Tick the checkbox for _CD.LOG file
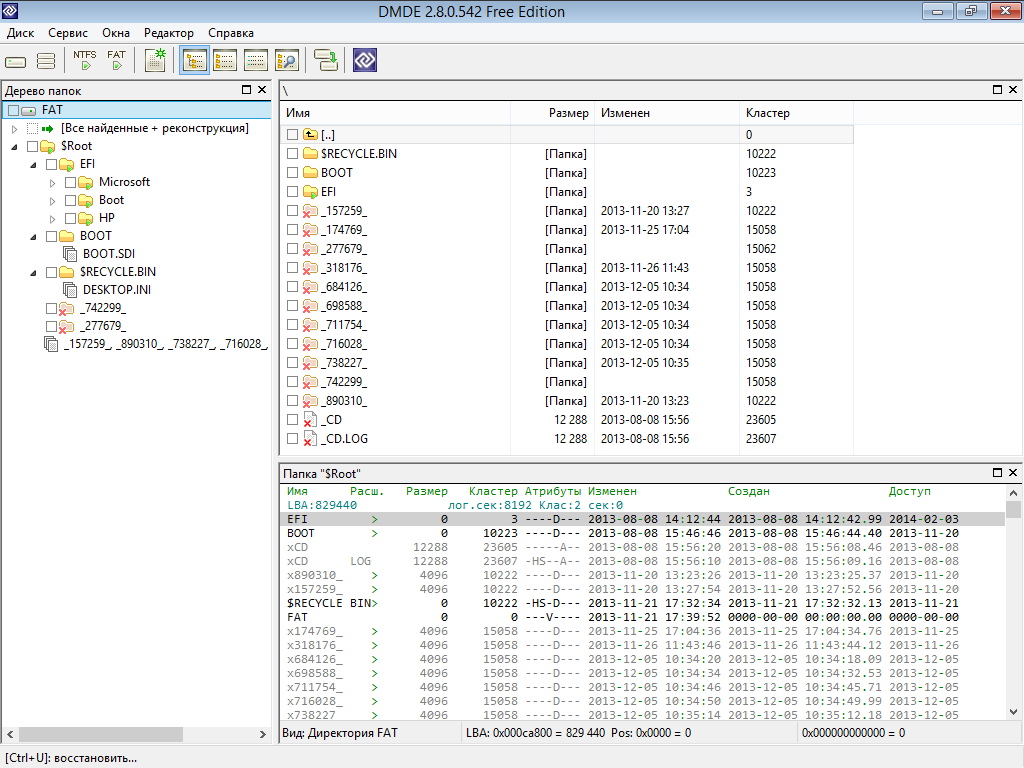 click(x=292, y=439)
